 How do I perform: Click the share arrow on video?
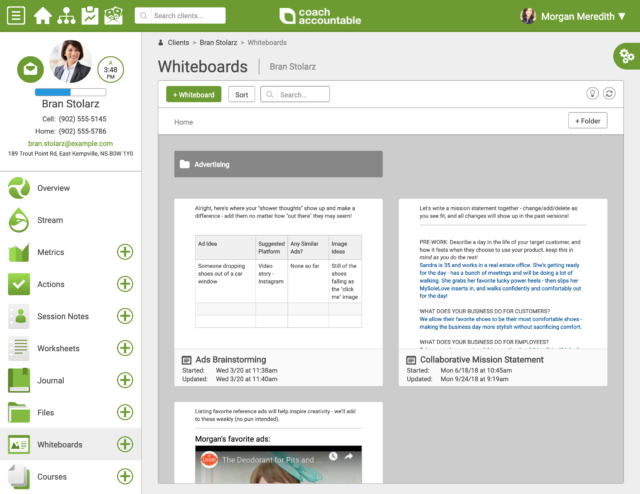point(349,456)
